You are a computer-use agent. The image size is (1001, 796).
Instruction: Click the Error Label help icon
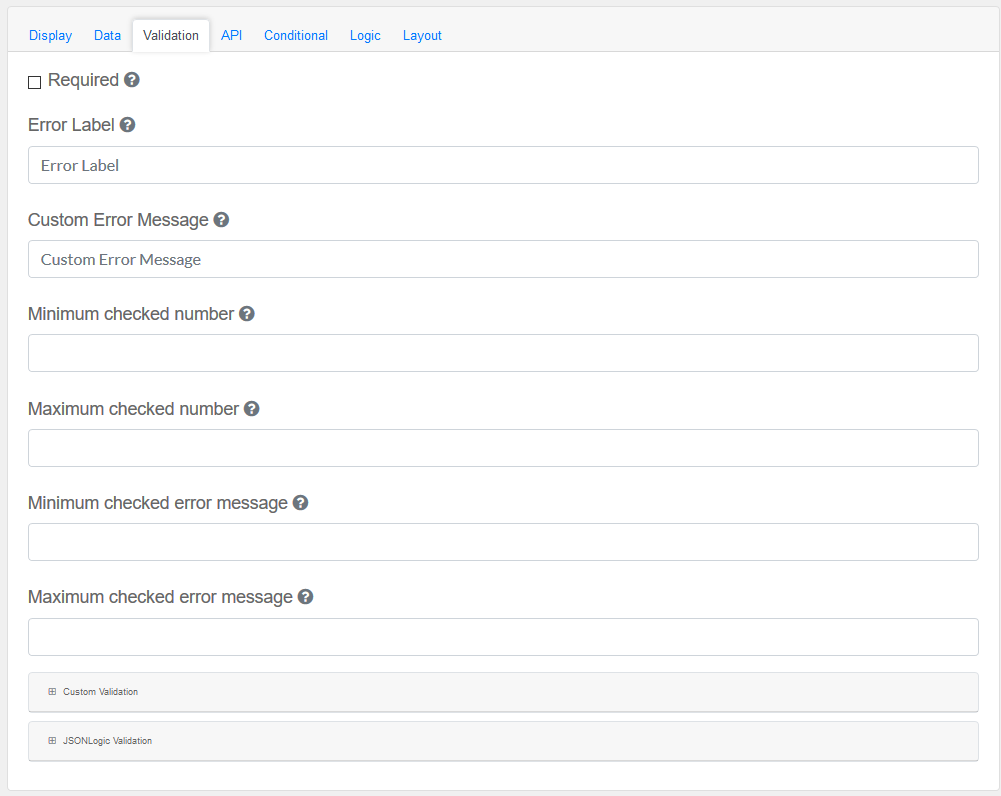coord(127,125)
